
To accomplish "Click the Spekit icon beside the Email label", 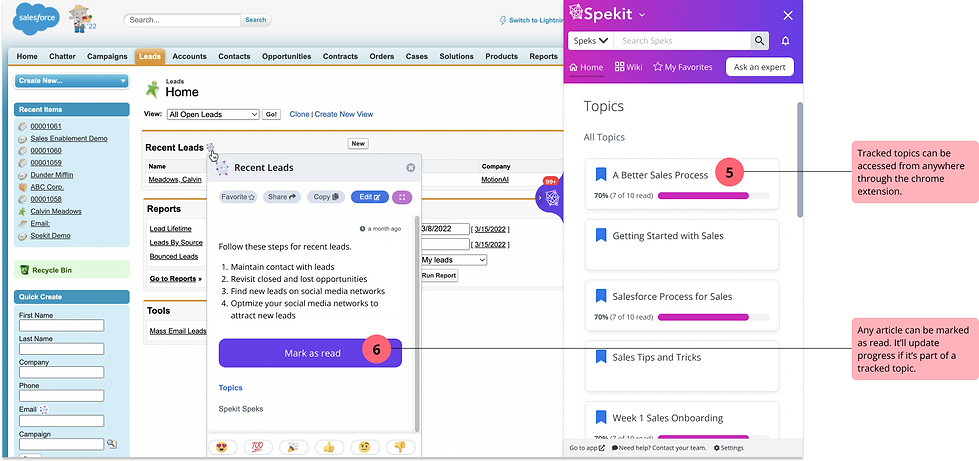I will click(44, 410).
